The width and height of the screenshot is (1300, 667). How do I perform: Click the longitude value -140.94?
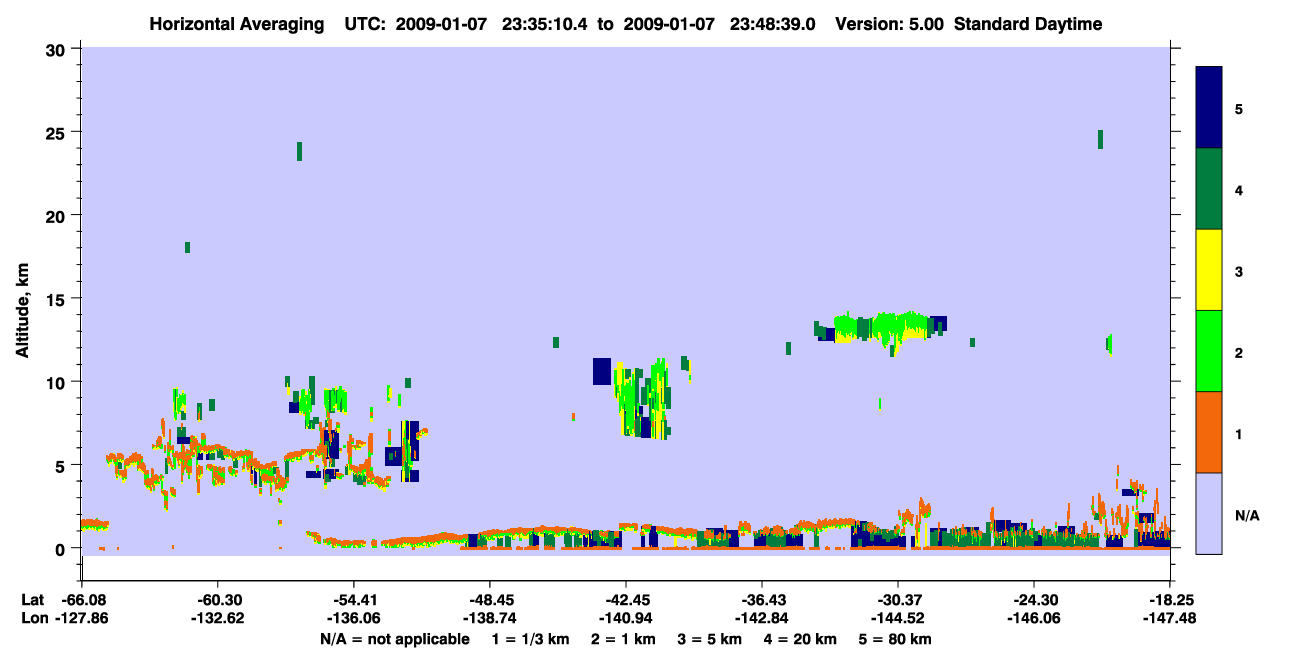[x=625, y=619]
